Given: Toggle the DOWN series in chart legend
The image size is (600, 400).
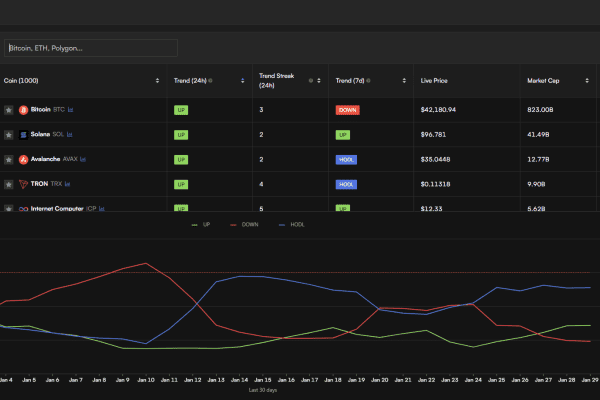Looking at the screenshot, I should (244, 225).
